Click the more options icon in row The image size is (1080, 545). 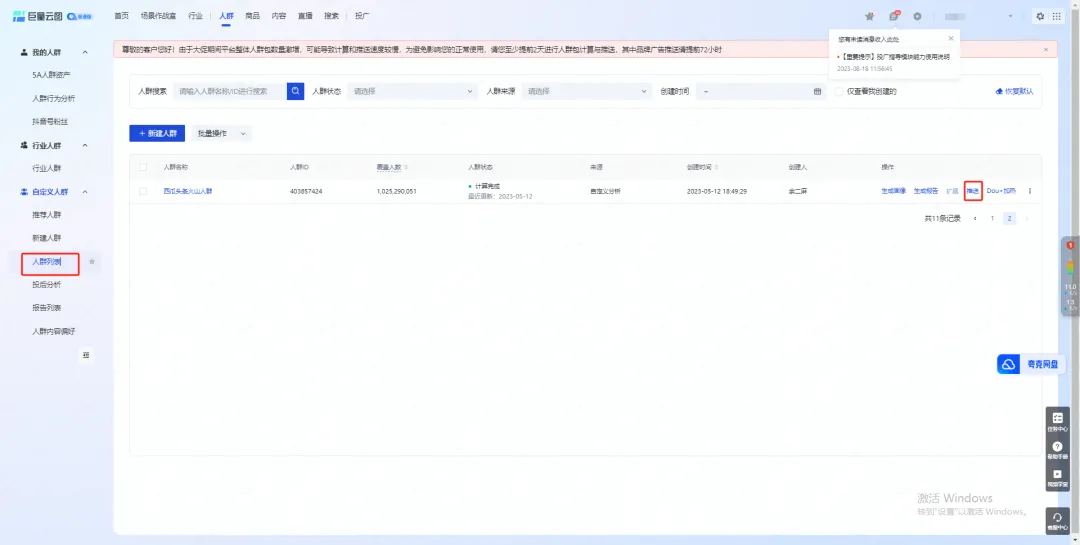[x=1030, y=191]
